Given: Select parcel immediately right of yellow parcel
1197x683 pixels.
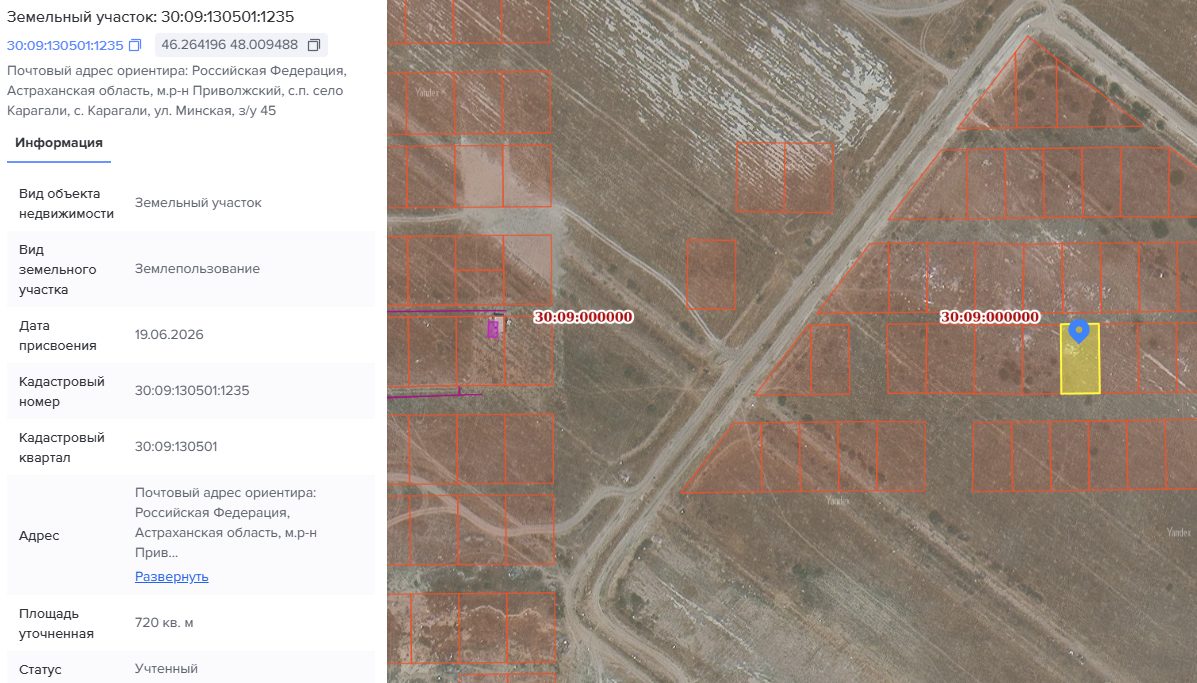Looking at the screenshot, I should click(x=1119, y=358).
